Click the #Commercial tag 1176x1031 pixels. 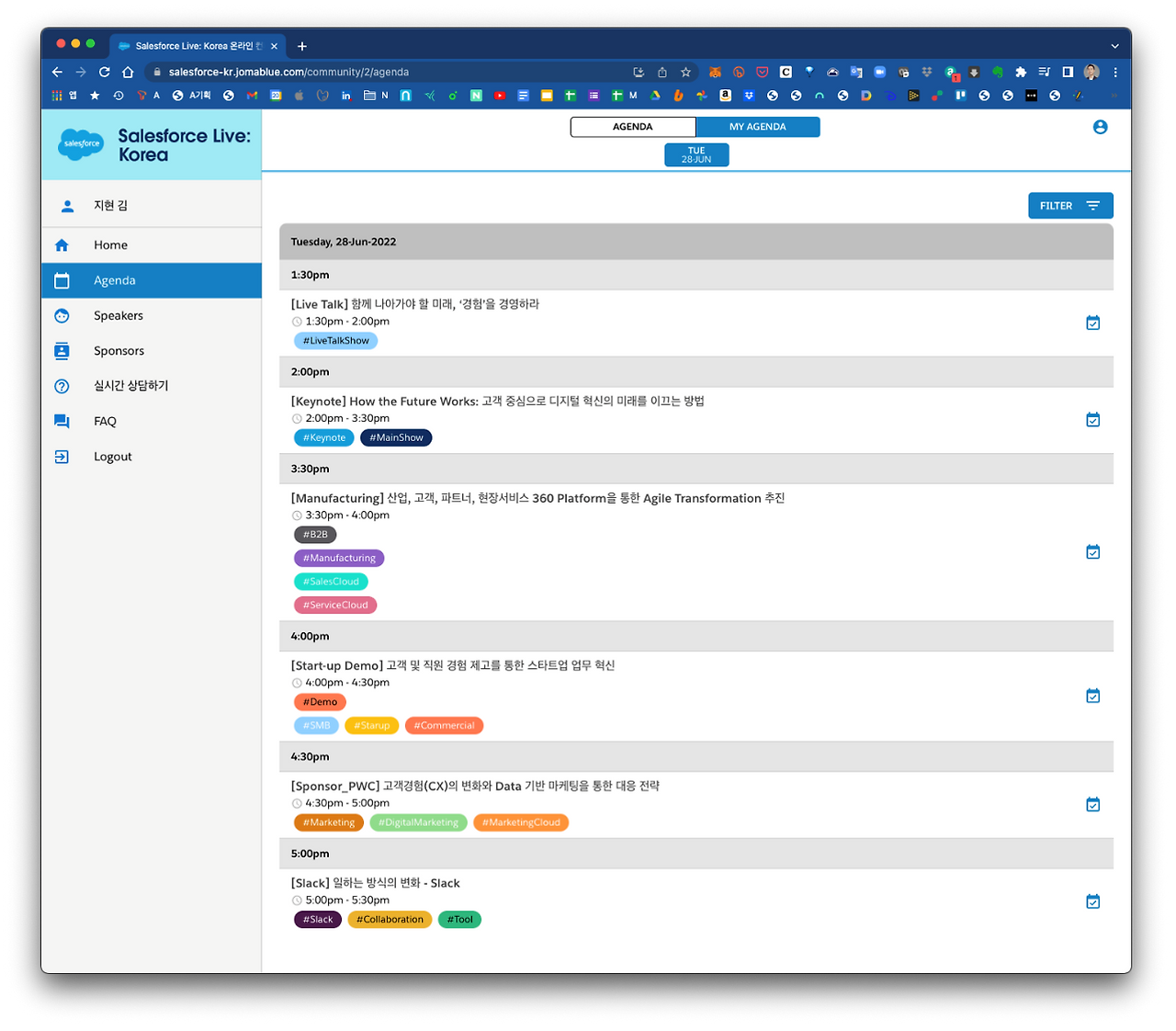point(444,726)
